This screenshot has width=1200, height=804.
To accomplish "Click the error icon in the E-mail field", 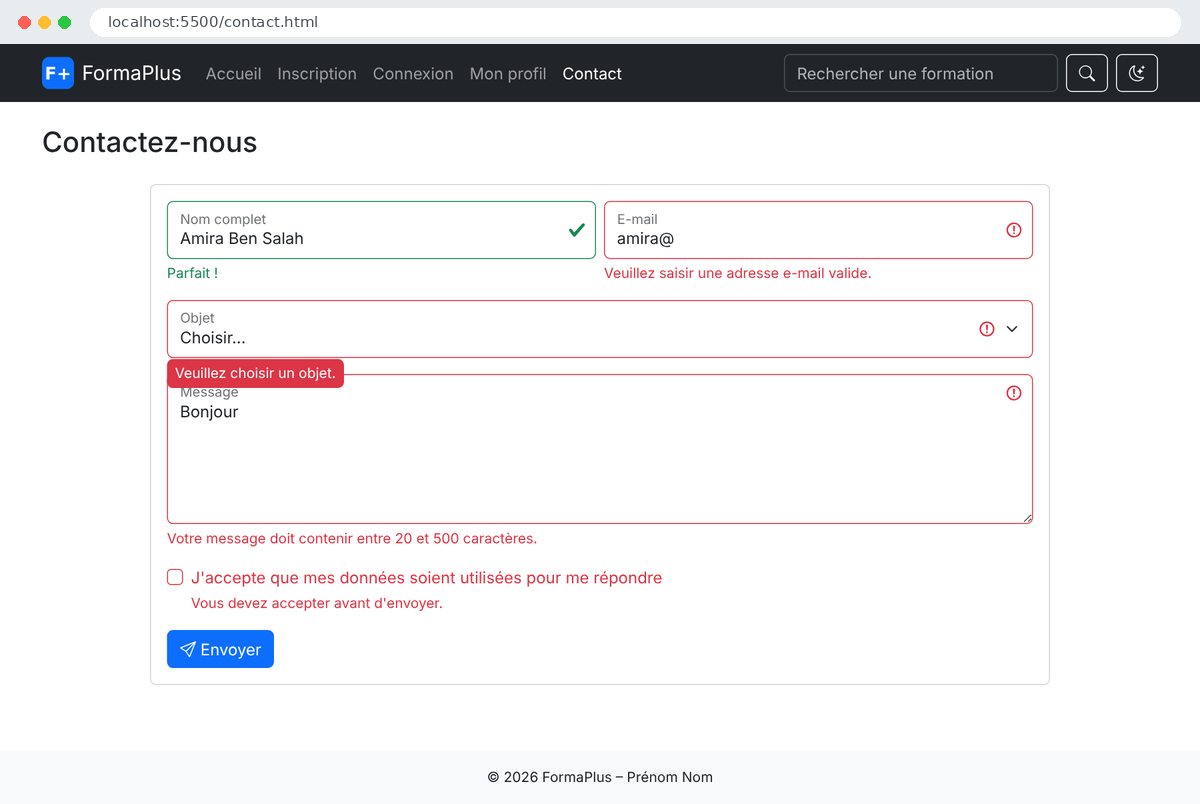I will [1014, 230].
